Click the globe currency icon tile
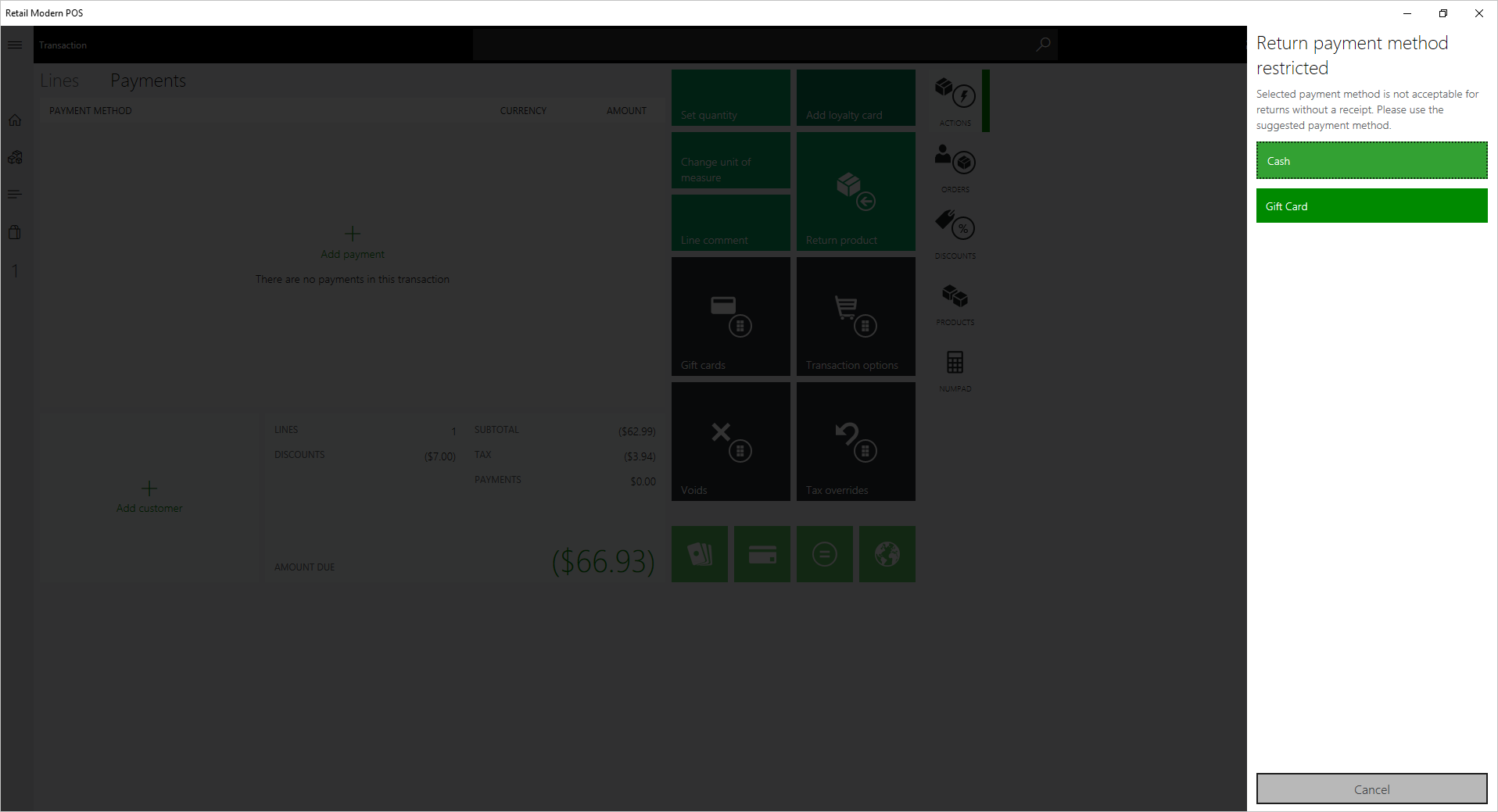Image resolution: width=1498 pixels, height=812 pixels. tap(887, 554)
